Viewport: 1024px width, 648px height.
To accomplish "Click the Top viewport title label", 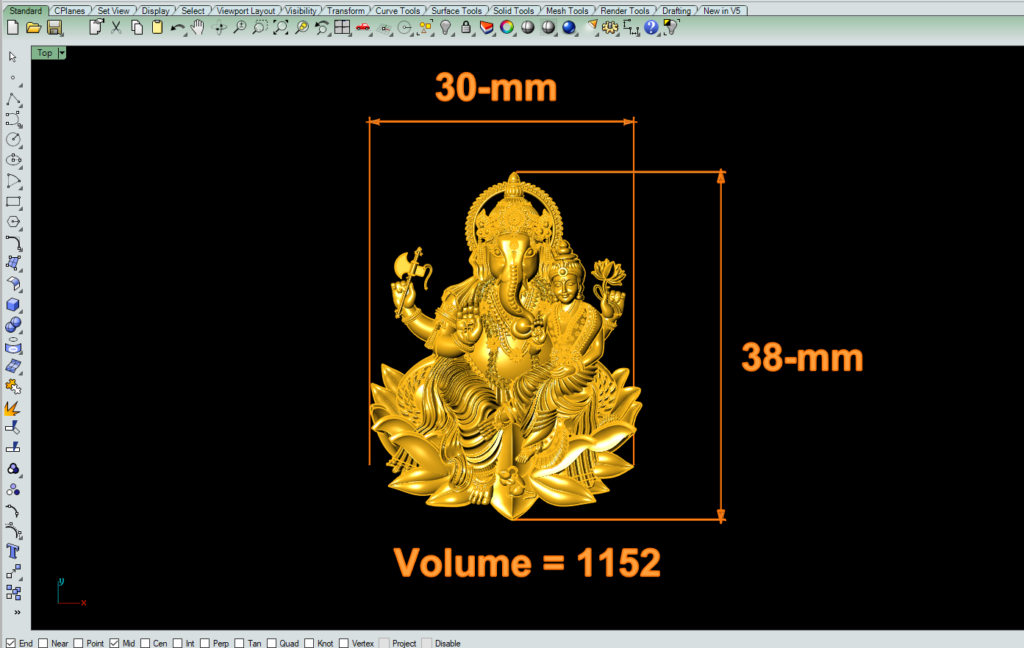I will (x=44, y=53).
